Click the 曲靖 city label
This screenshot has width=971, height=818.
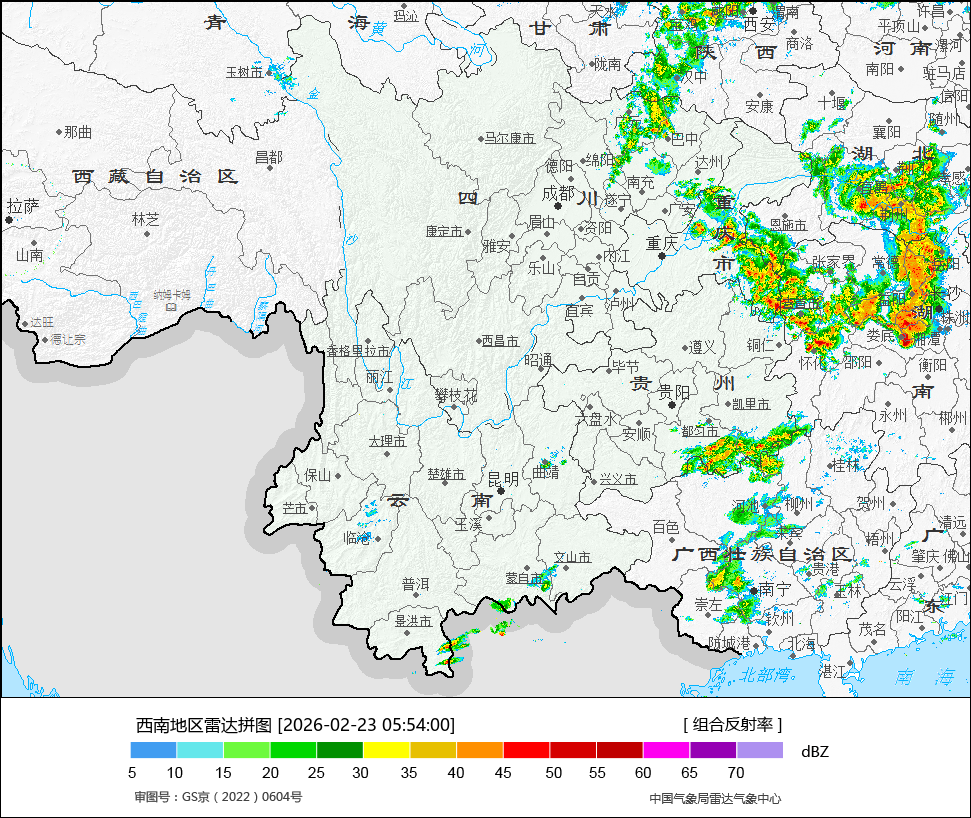tap(546, 472)
